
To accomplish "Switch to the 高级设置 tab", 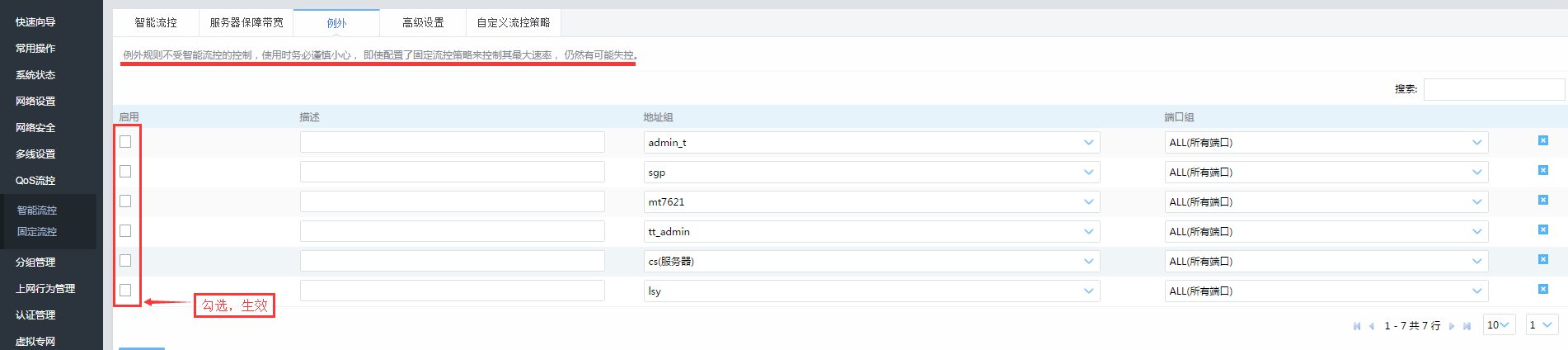I will (423, 23).
